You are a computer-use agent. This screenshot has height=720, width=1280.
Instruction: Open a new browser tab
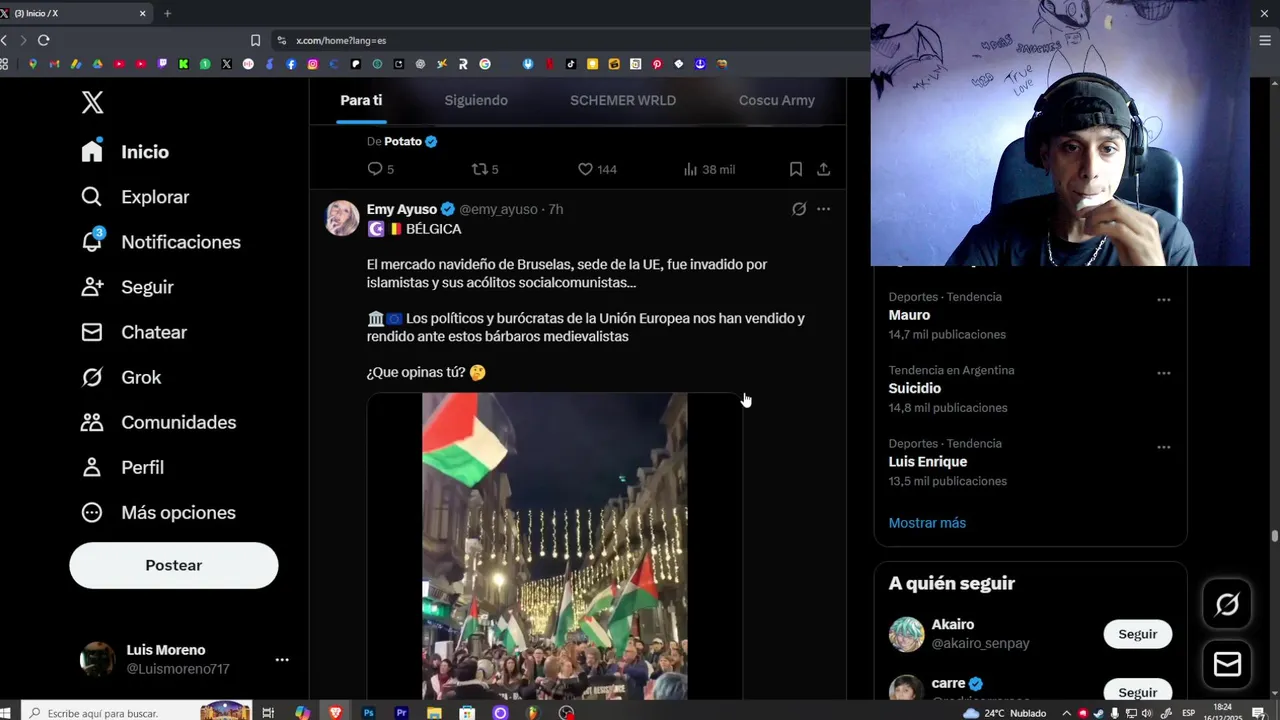[x=167, y=14]
